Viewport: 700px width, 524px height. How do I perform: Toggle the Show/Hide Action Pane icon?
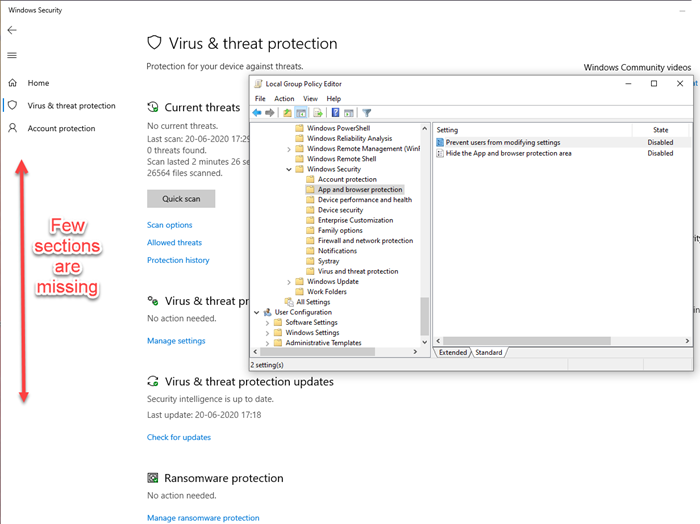[x=349, y=112]
